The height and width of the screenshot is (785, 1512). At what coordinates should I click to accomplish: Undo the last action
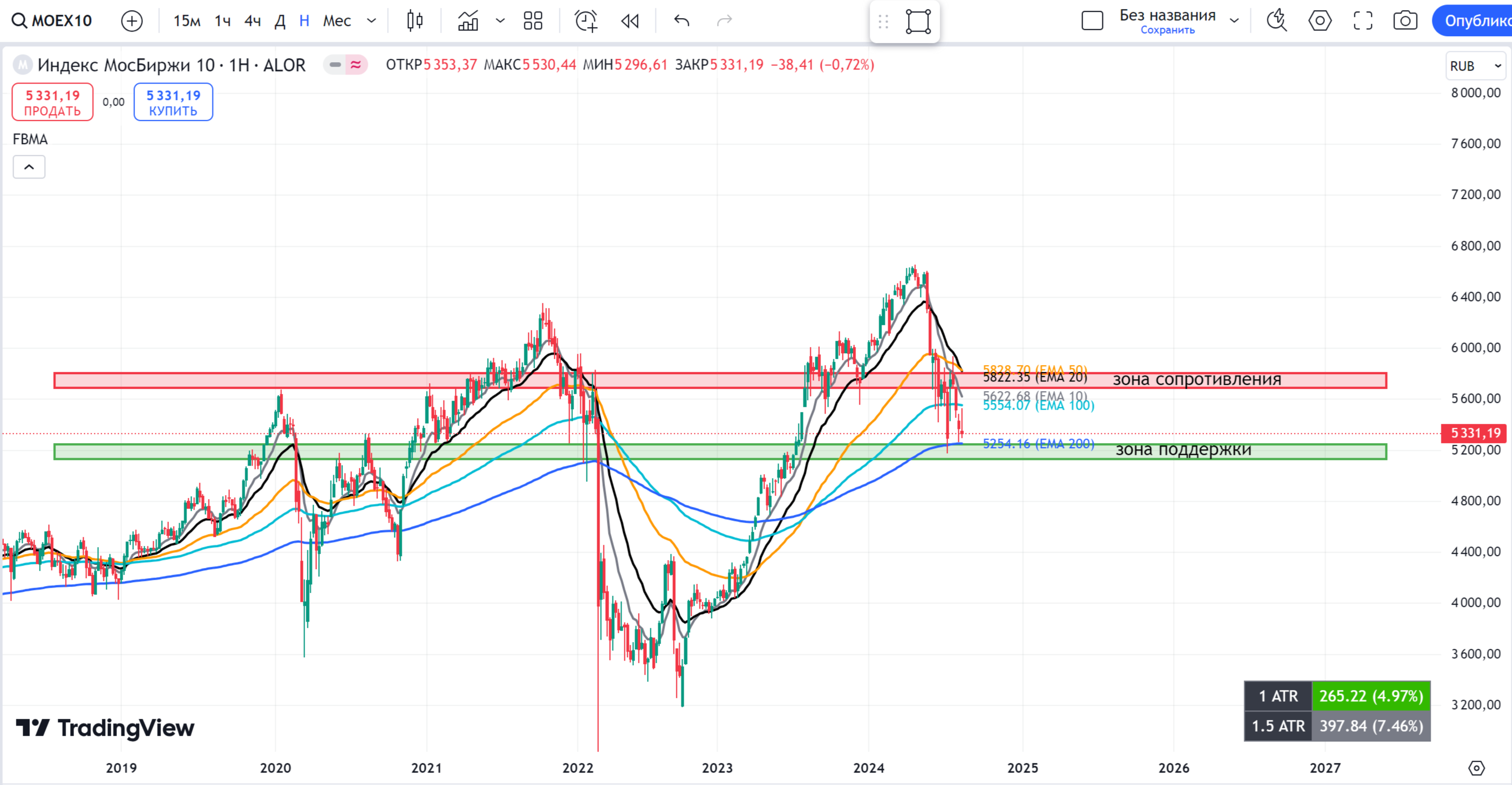[681, 21]
